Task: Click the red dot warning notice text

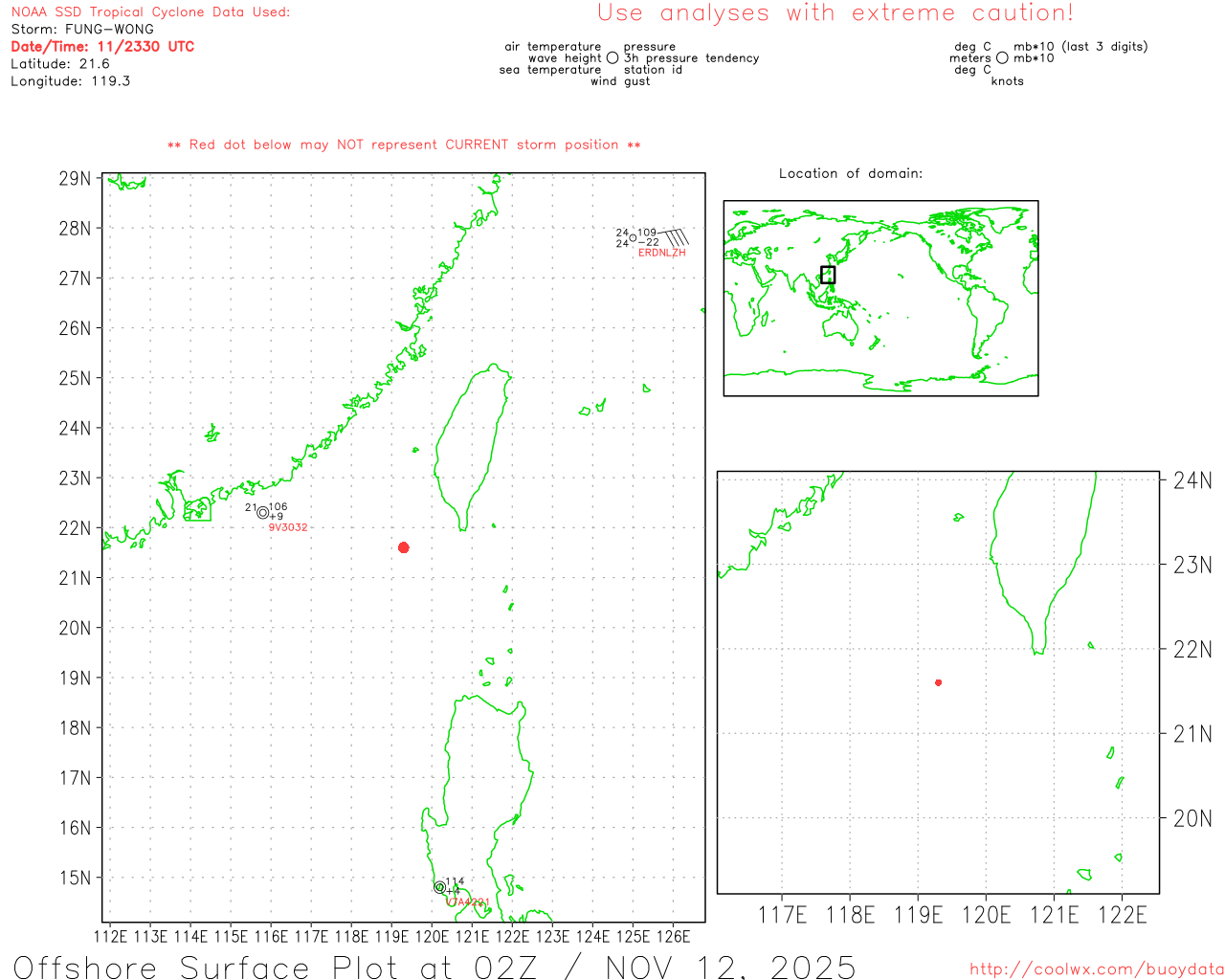Action: (404, 145)
